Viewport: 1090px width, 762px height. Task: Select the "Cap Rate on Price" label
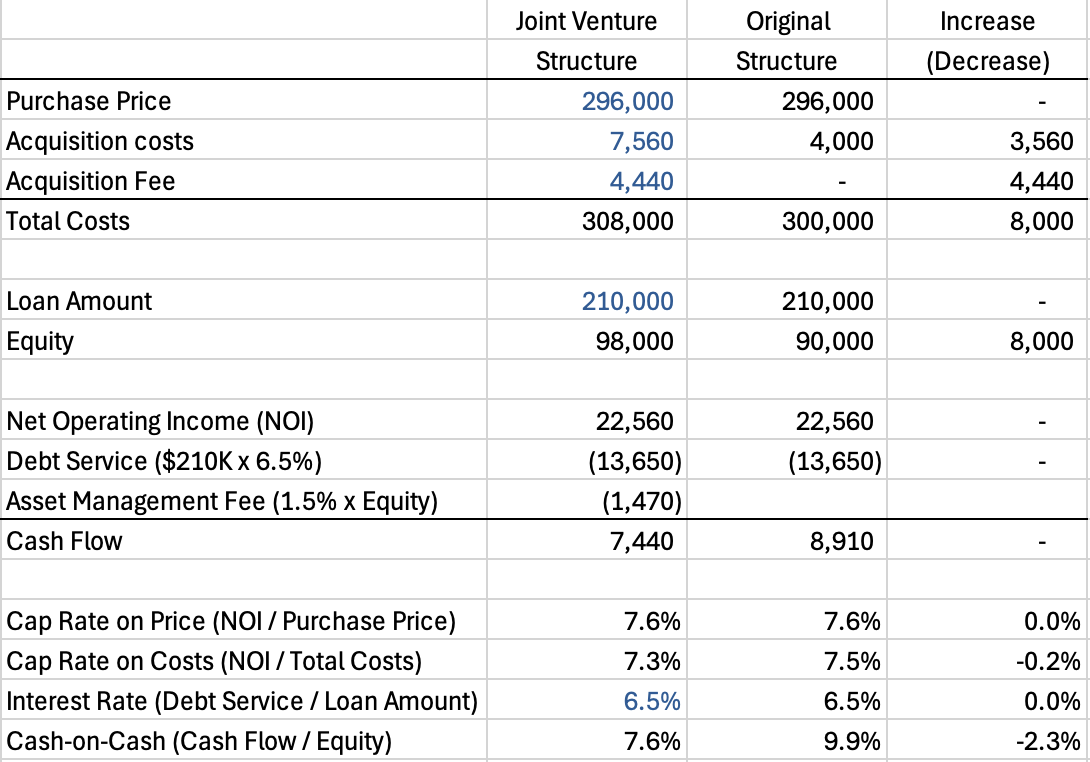[x=231, y=621]
